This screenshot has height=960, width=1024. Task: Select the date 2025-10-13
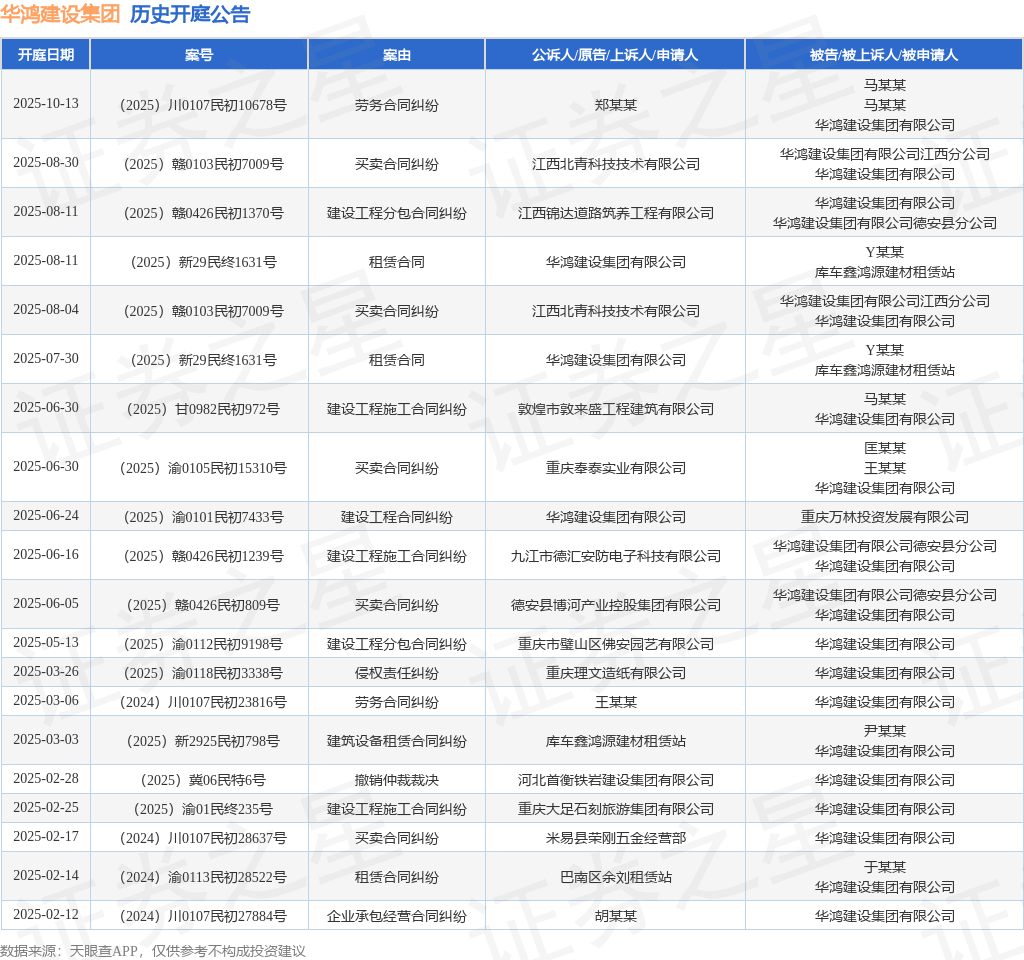coord(46,104)
